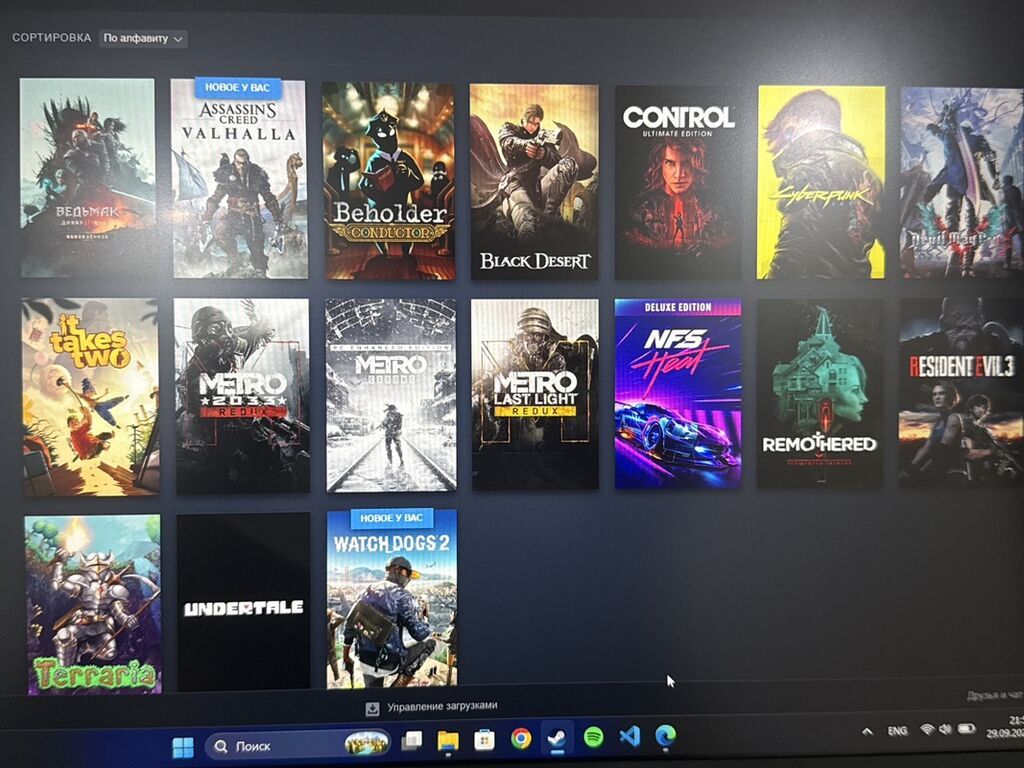
Task: Open the Devil May Cry 5 cover
Action: 961,183
